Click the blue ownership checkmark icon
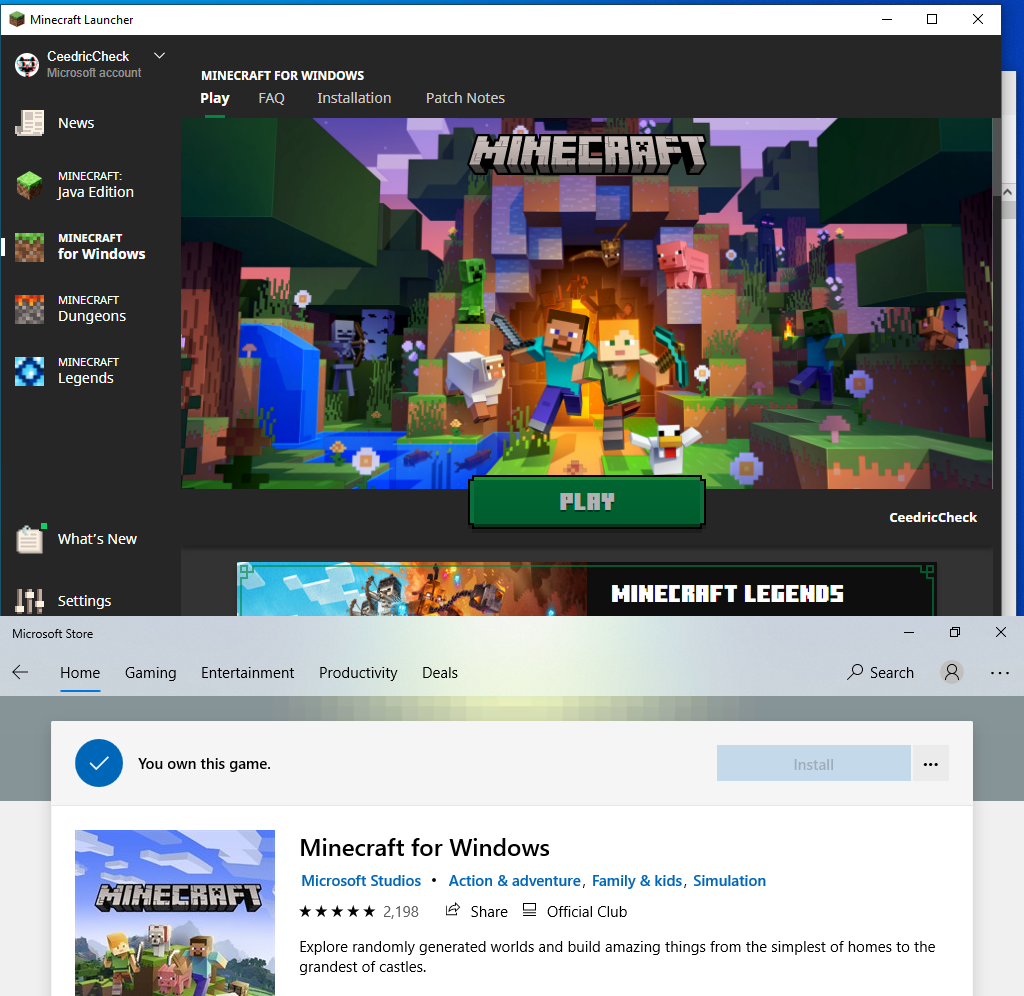The height and width of the screenshot is (996, 1024). [99, 763]
